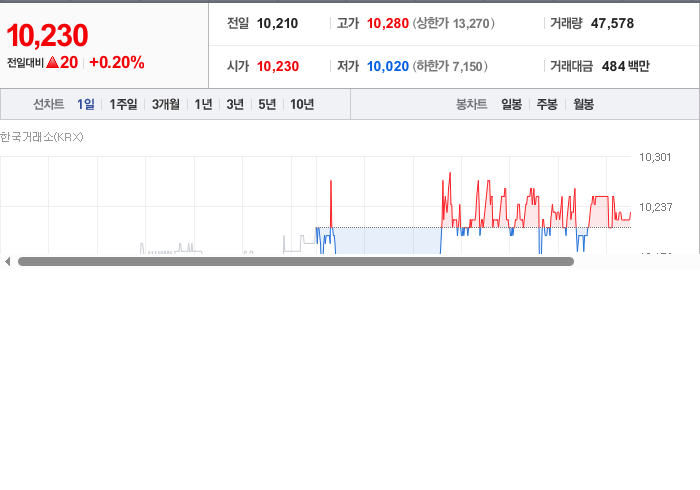Open the 주봉 candlestick chart
The width and height of the screenshot is (700, 490).
tap(547, 104)
